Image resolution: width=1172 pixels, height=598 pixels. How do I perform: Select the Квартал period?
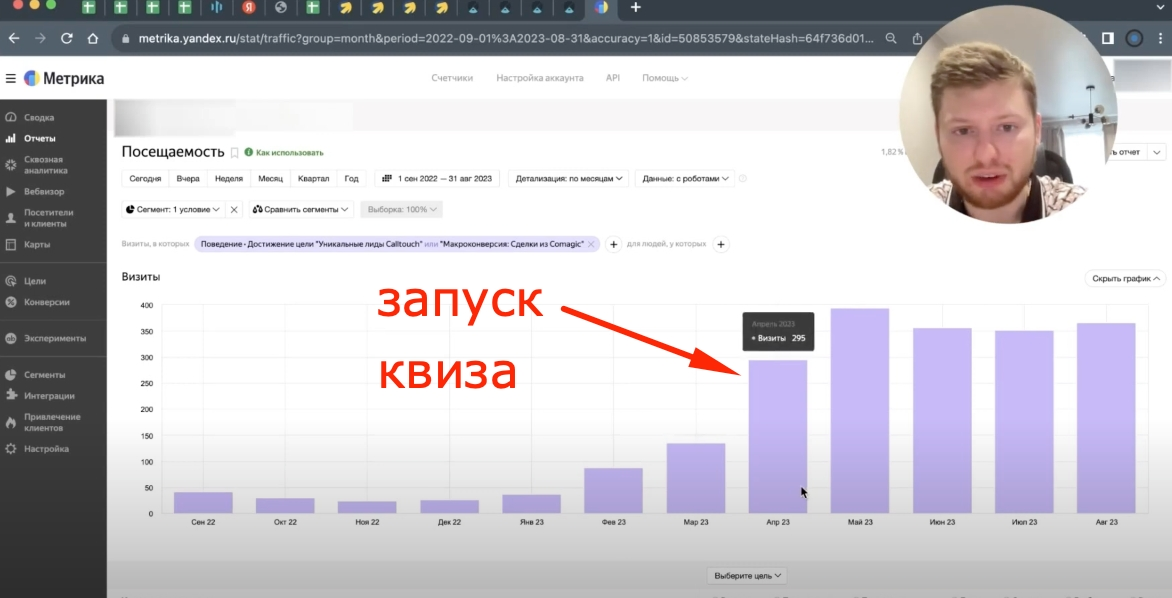click(x=313, y=179)
